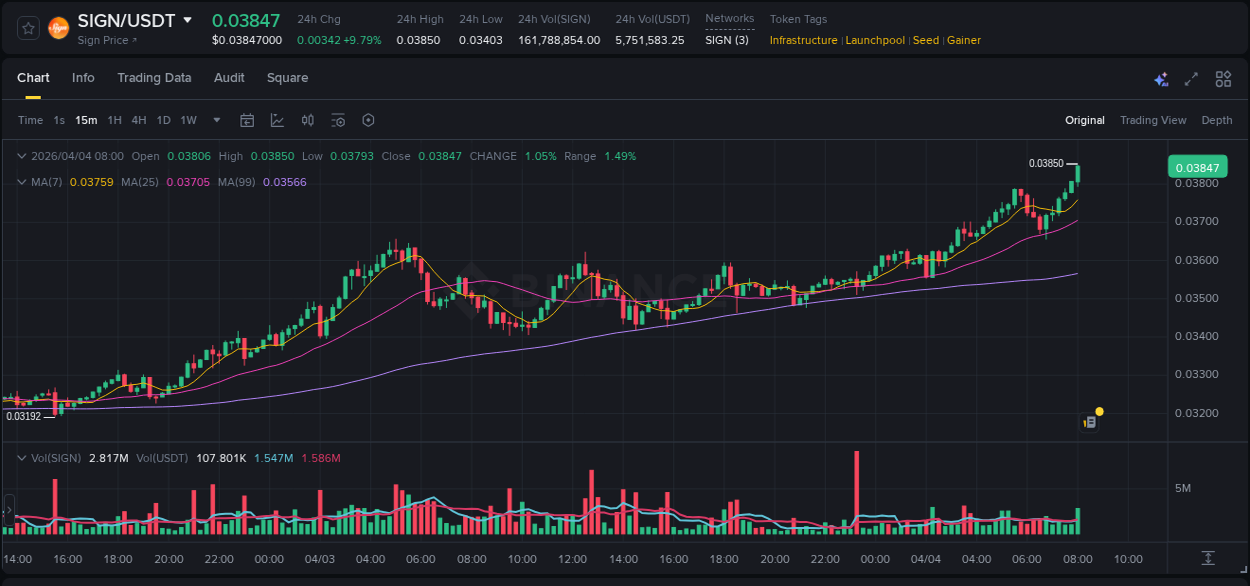Viewport: 1250px width, 586px height.
Task: Select the line chart style icon
Action: pos(277,120)
